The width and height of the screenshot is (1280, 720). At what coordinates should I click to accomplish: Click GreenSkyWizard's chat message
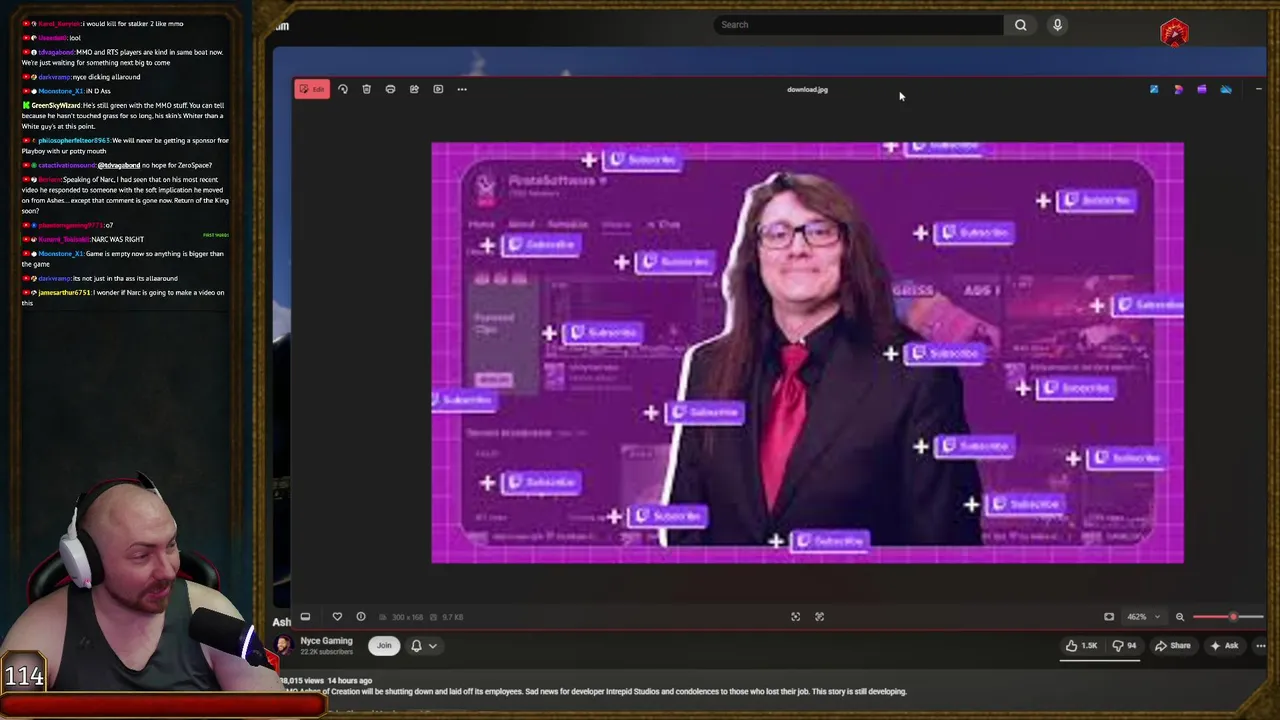point(124,116)
